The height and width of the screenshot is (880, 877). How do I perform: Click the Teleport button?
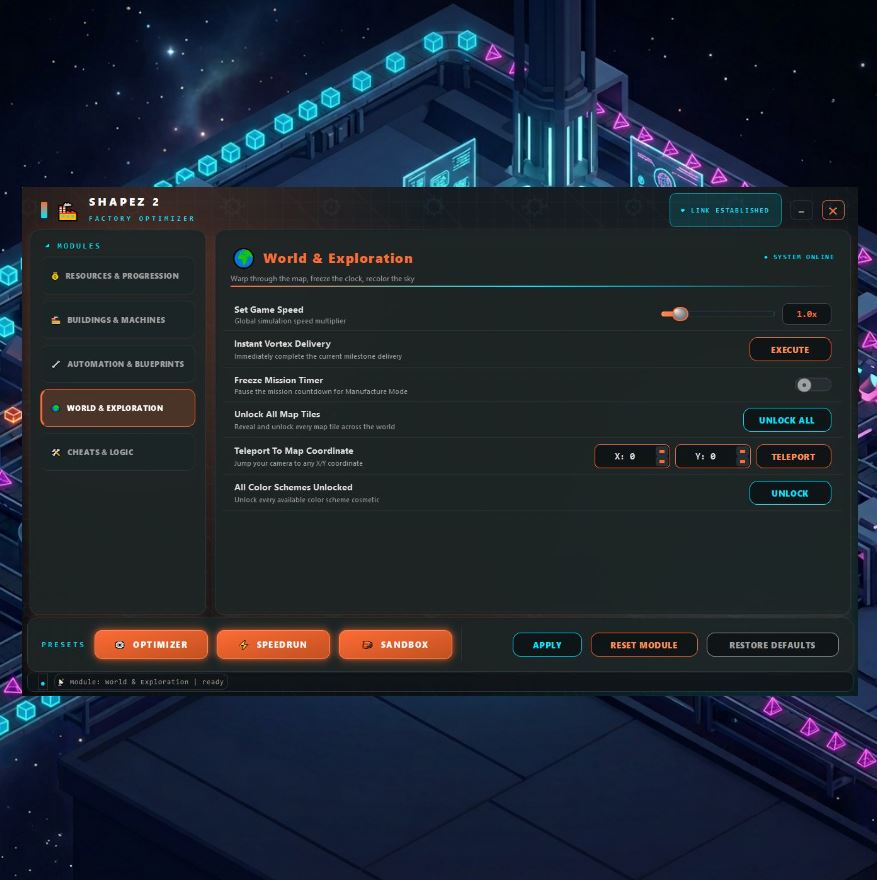[x=793, y=457]
